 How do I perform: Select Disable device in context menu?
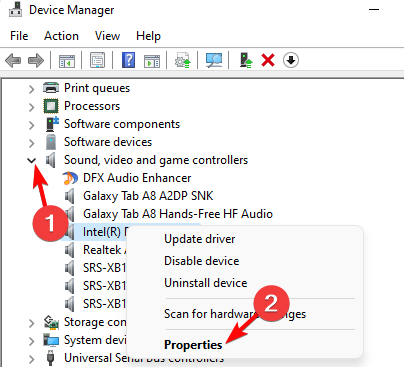point(202,261)
